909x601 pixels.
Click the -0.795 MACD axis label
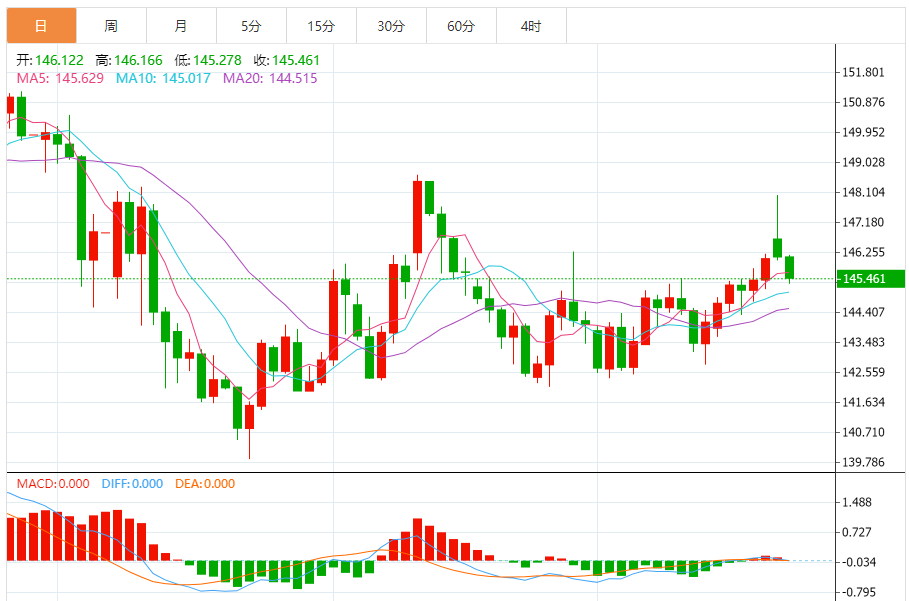[859, 592]
